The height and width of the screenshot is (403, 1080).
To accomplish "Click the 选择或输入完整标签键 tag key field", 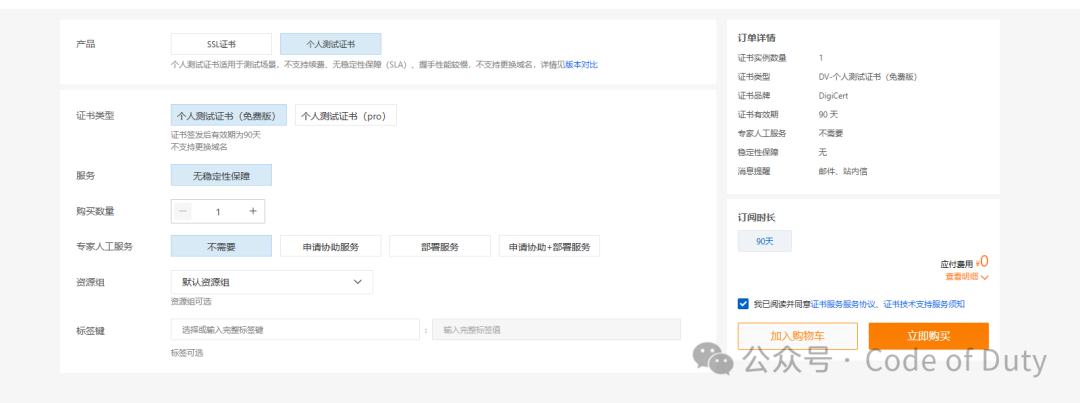I will 295,329.
